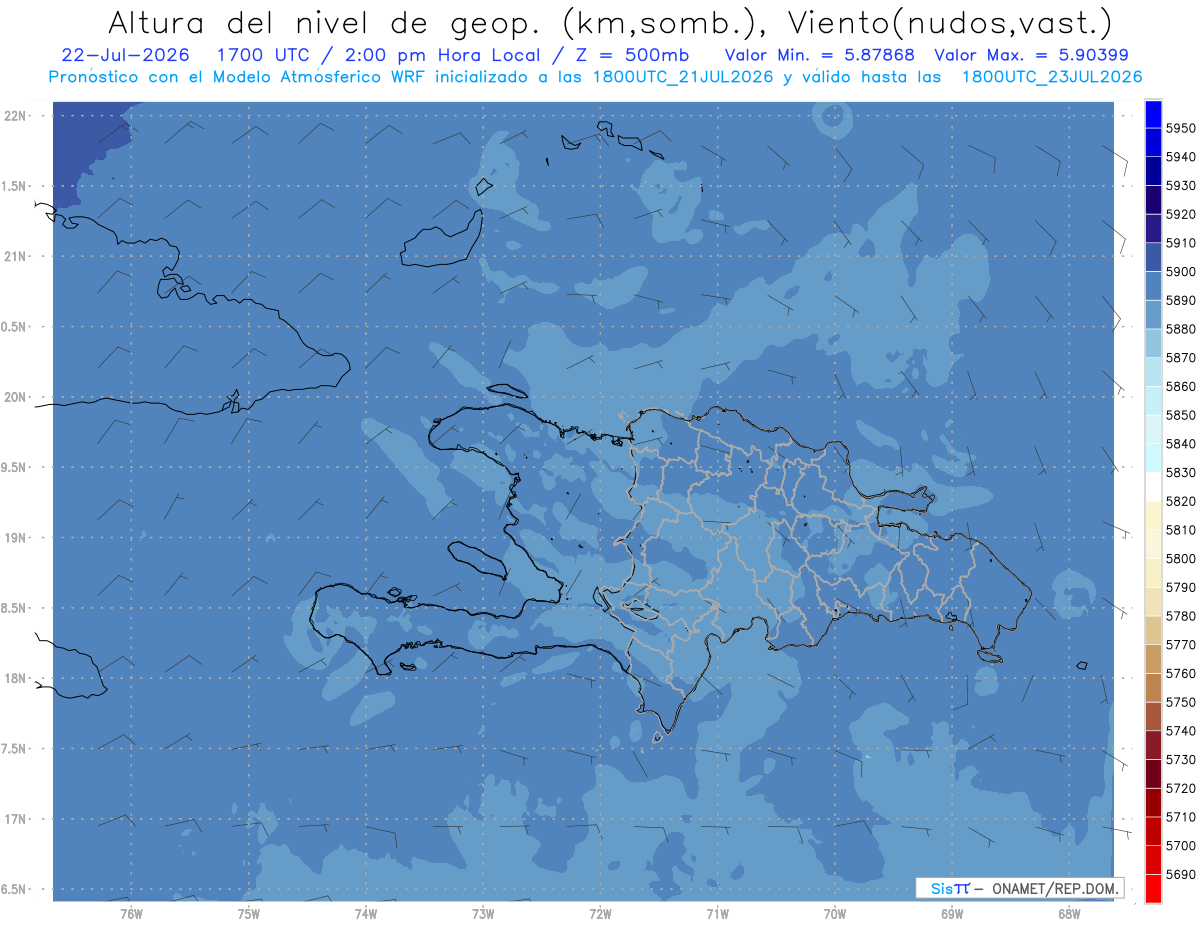Pick the bright blue colorbar swatch above 5950
The height and width of the screenshot is (927, 1200).
click(1153, 114)
